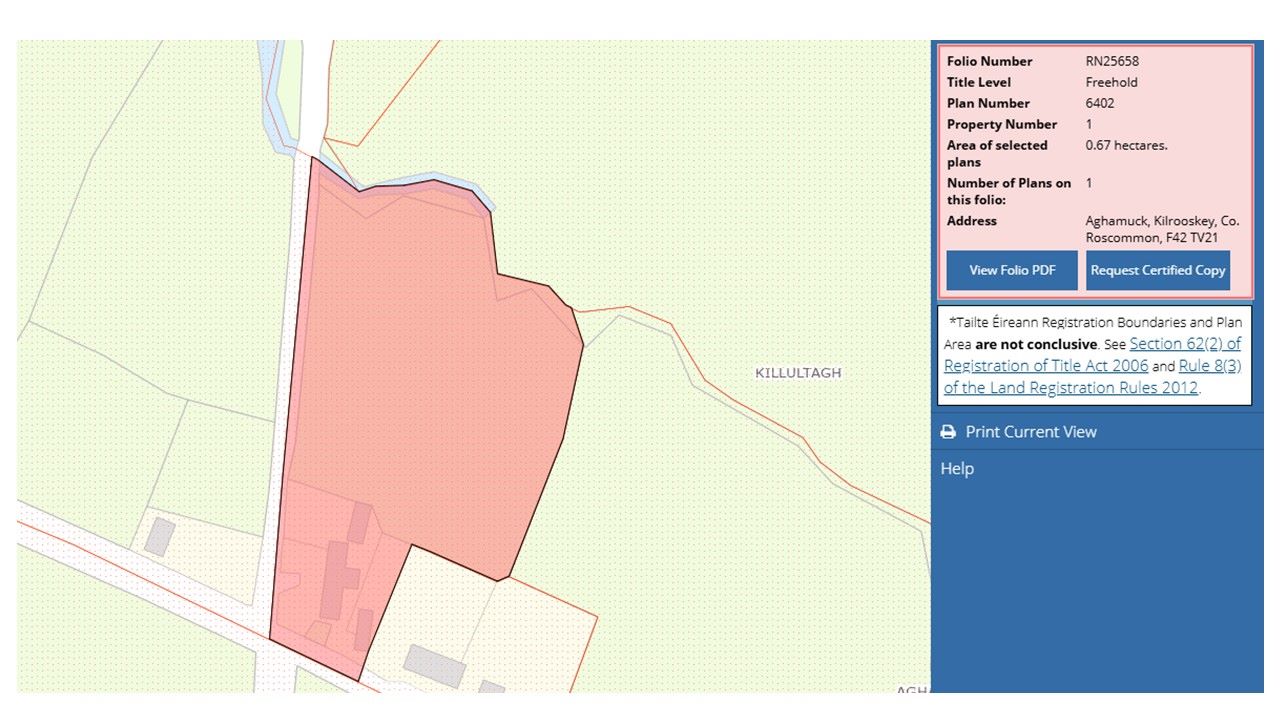
Task: Open Section 62(2) Registration of Title Act link
Action: 1092,355
